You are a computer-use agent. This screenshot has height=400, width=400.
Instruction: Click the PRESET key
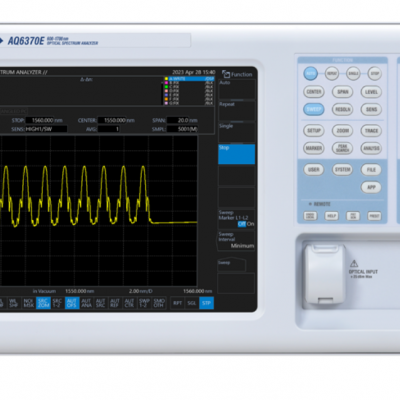coord(374,216)
